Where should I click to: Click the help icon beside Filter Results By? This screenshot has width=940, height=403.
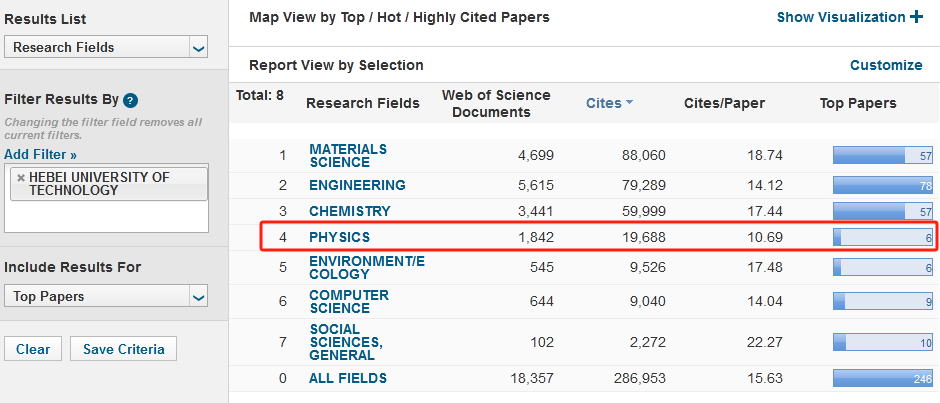pos(130,100)
